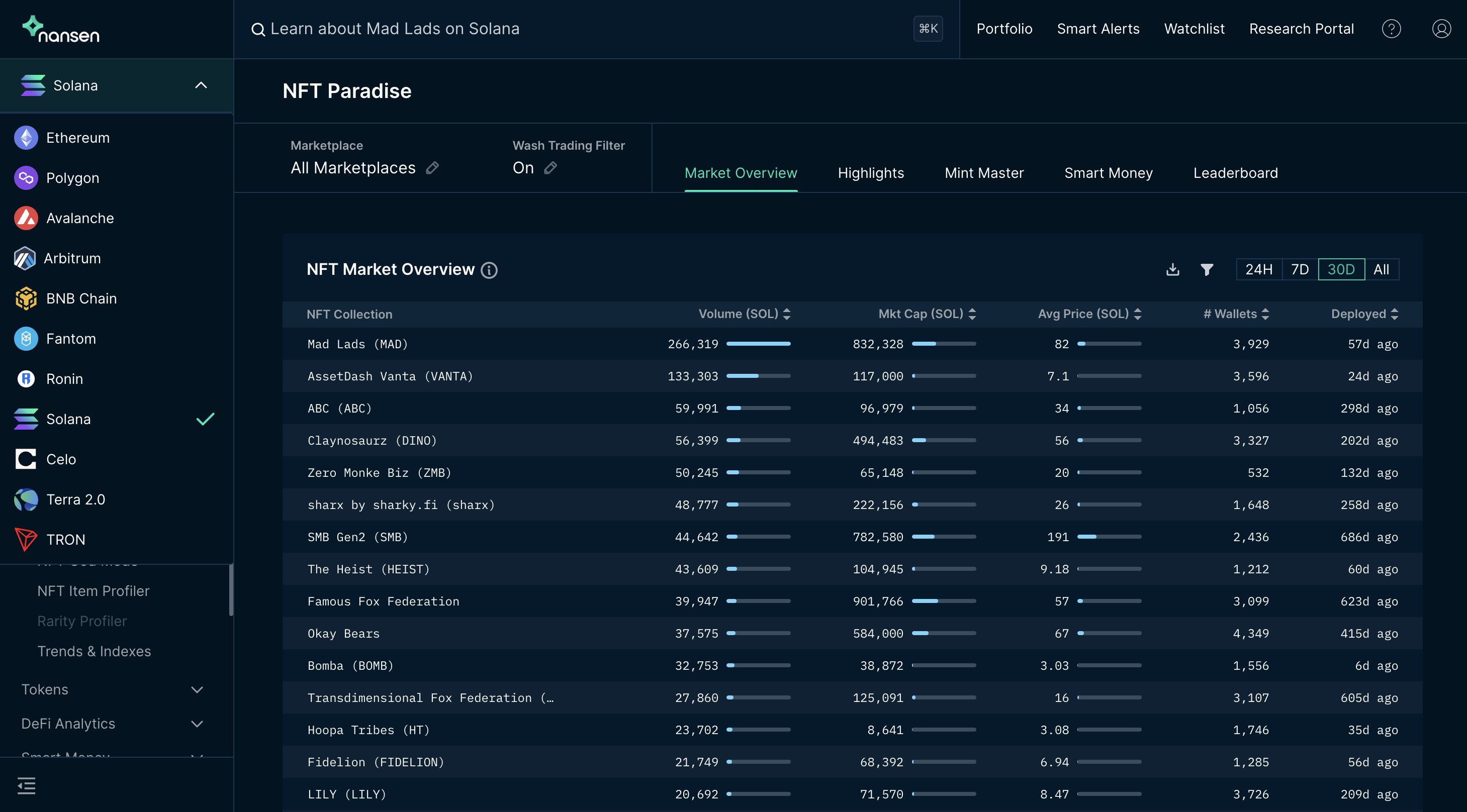Switch to the Highlights tab
The image size is (1467, 812).
[x=871, y=173]
